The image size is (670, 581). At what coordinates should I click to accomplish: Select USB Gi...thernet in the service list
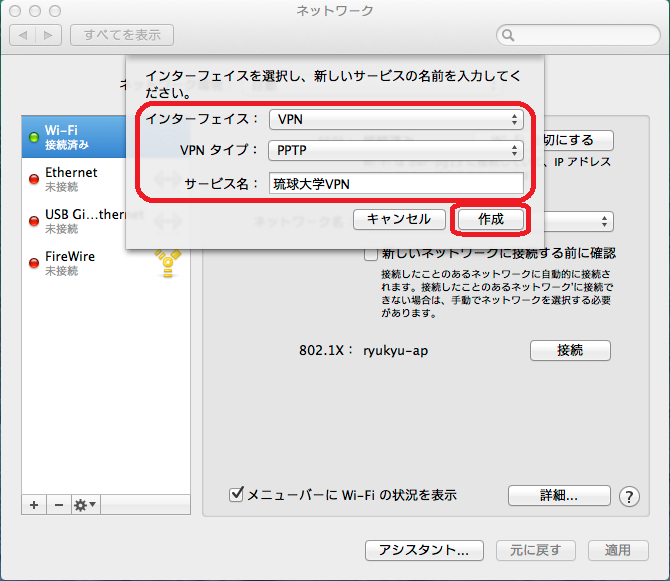coord(74,221)
